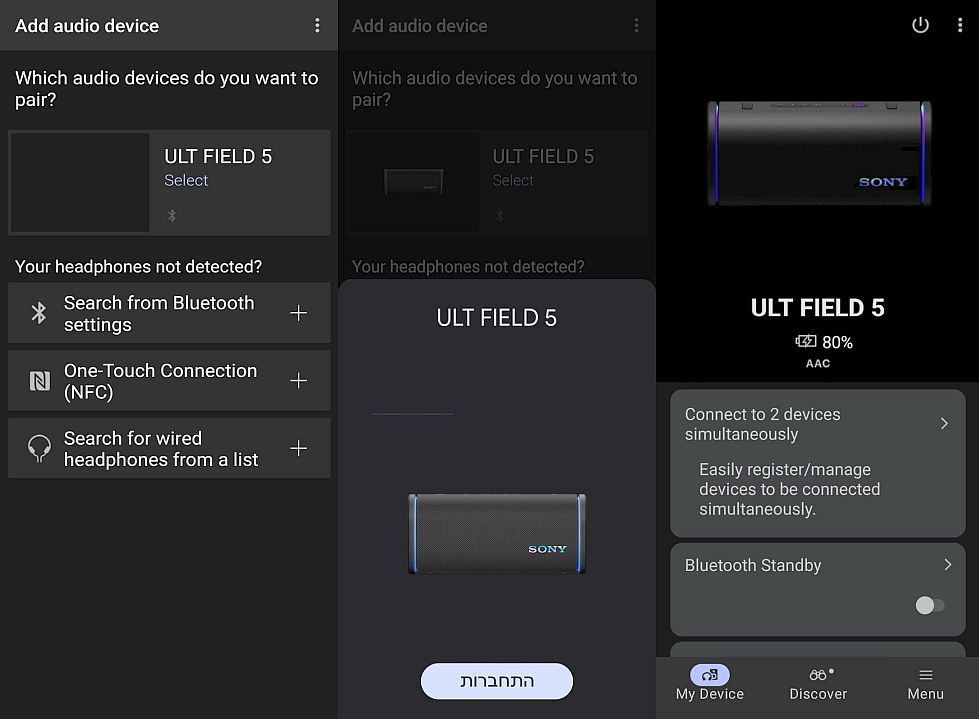Open the Menu tab
979x719 pixels.
tap(925, 683)
